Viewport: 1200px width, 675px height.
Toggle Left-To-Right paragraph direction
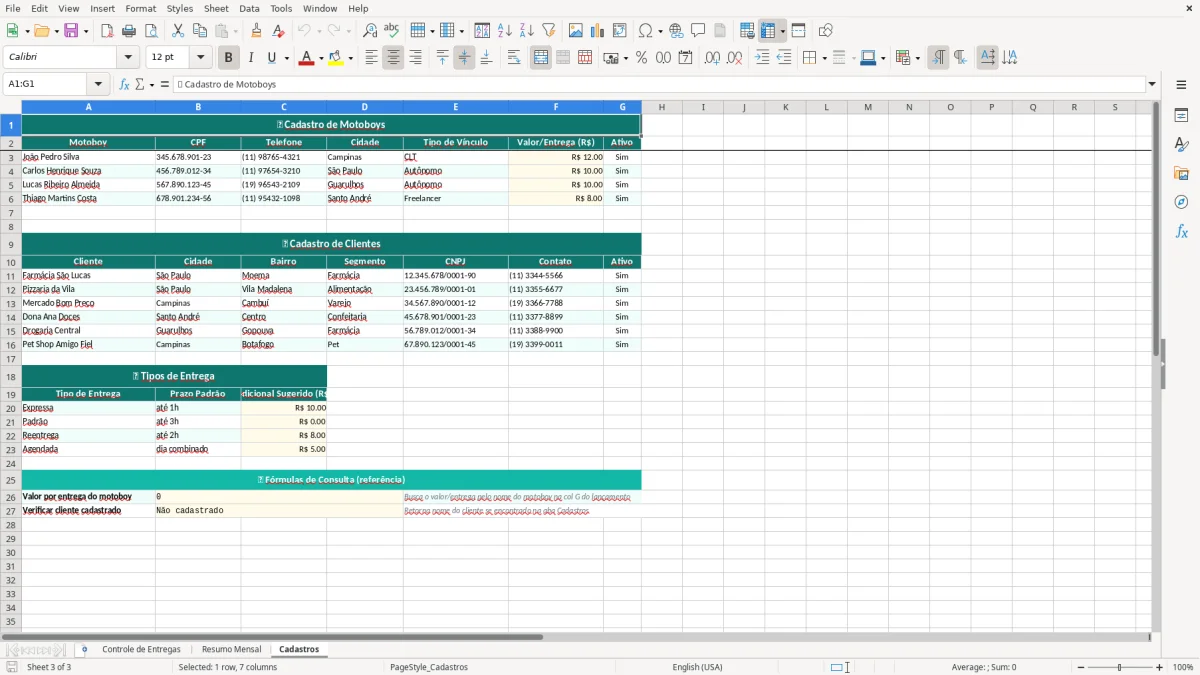coord(938,58)
